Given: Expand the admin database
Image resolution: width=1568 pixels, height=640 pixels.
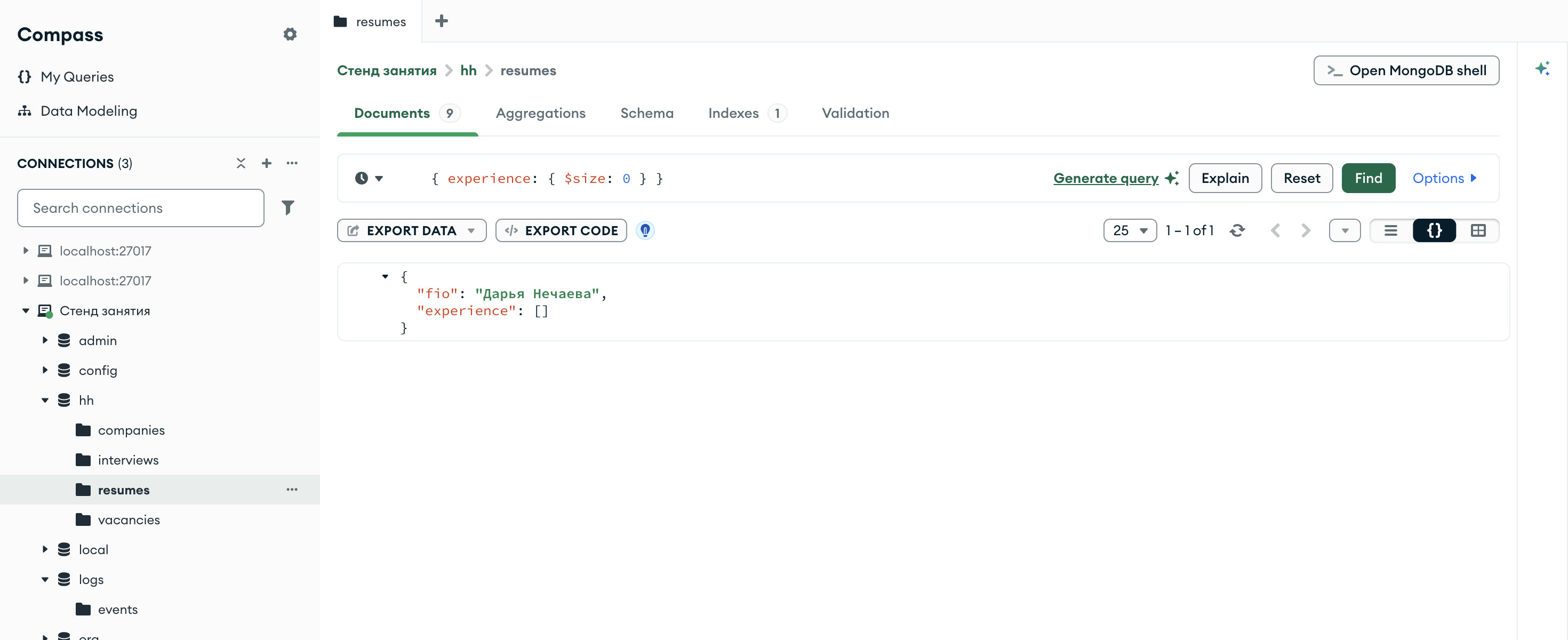Looking at the screenshot, I should pyautogui.click(x=45, y=340).
